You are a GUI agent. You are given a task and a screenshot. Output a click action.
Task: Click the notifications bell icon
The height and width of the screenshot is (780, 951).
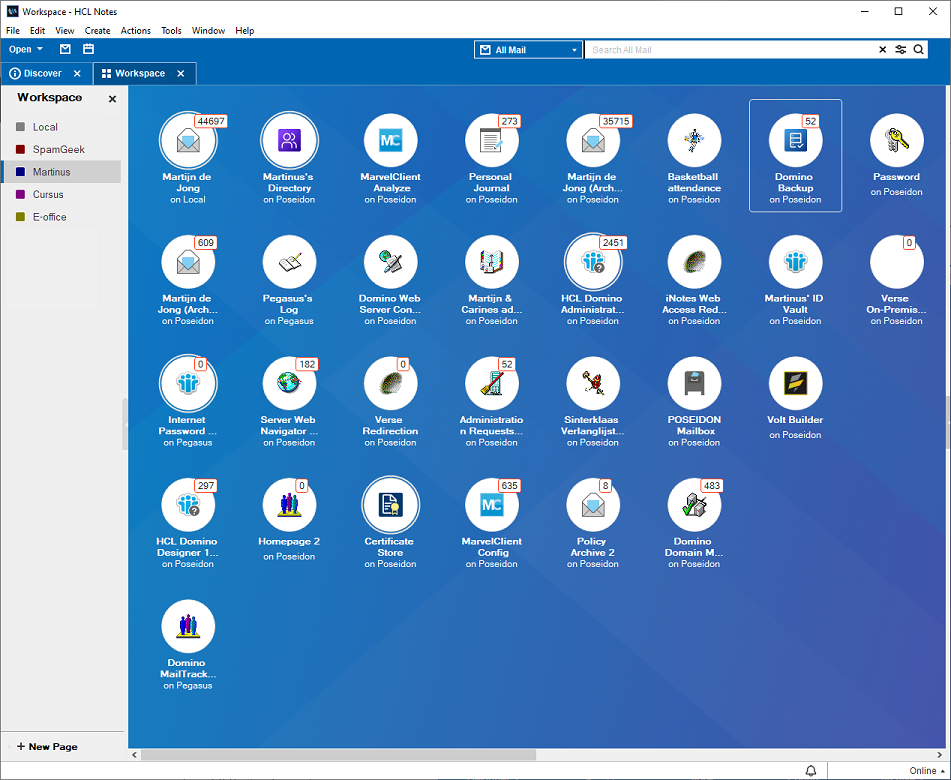(811, 771)
